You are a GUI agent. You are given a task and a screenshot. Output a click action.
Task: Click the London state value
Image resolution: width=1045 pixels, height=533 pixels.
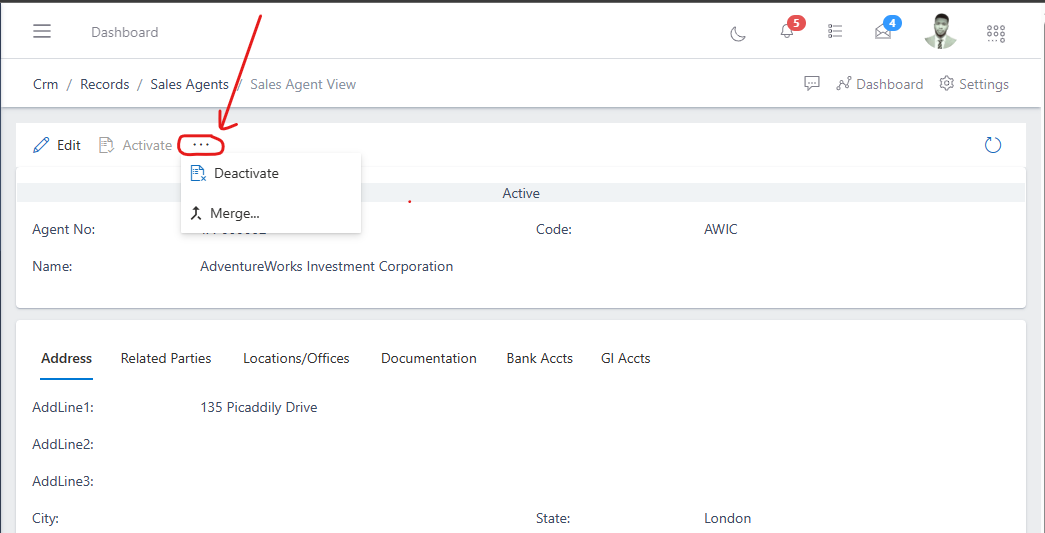727,518
